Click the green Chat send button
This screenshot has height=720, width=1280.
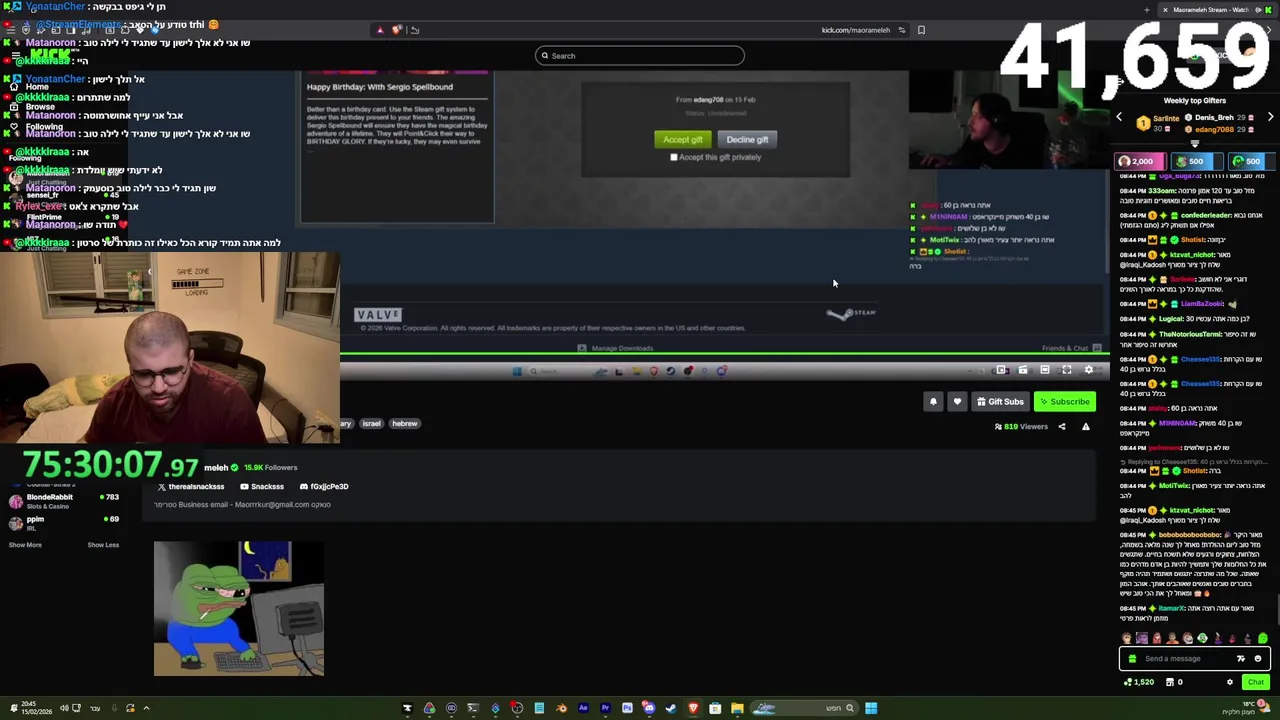click(x=1255, y=683)
